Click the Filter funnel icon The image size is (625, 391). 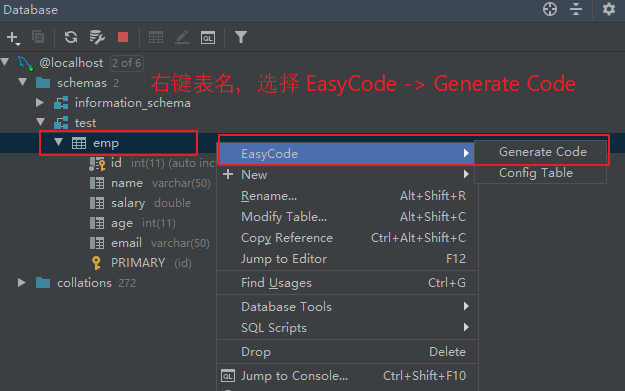coord(241,37)
